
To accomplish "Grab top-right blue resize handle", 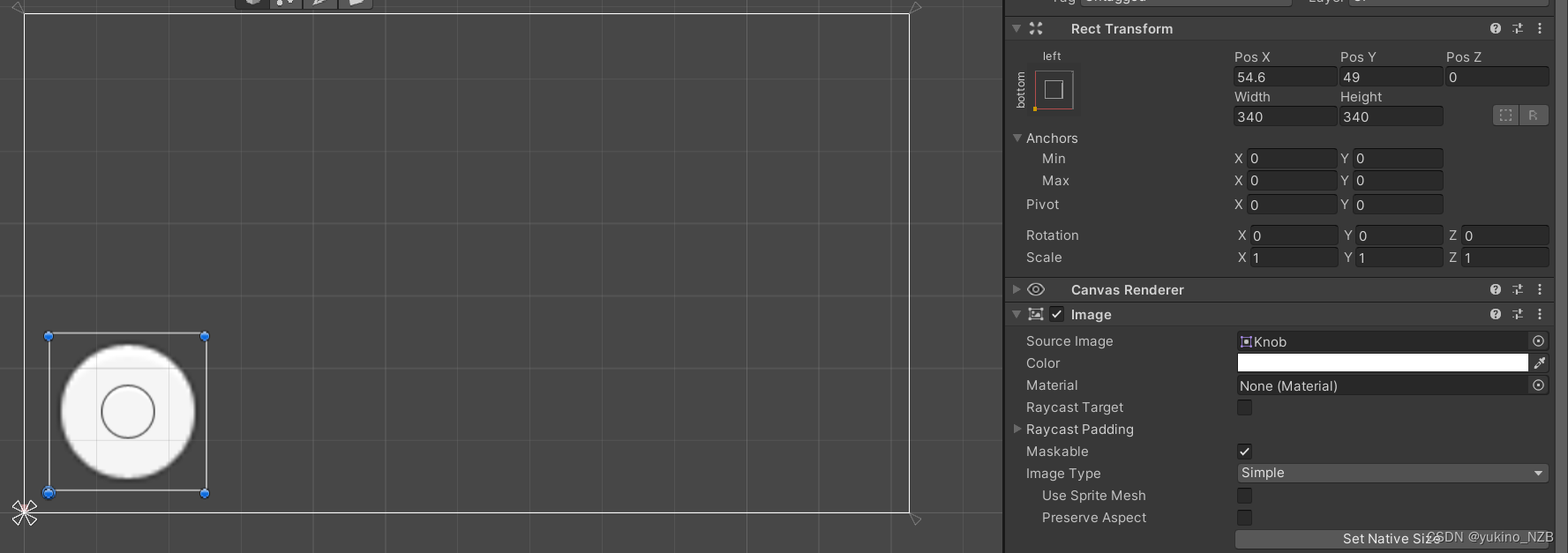I will pos(205,336).
